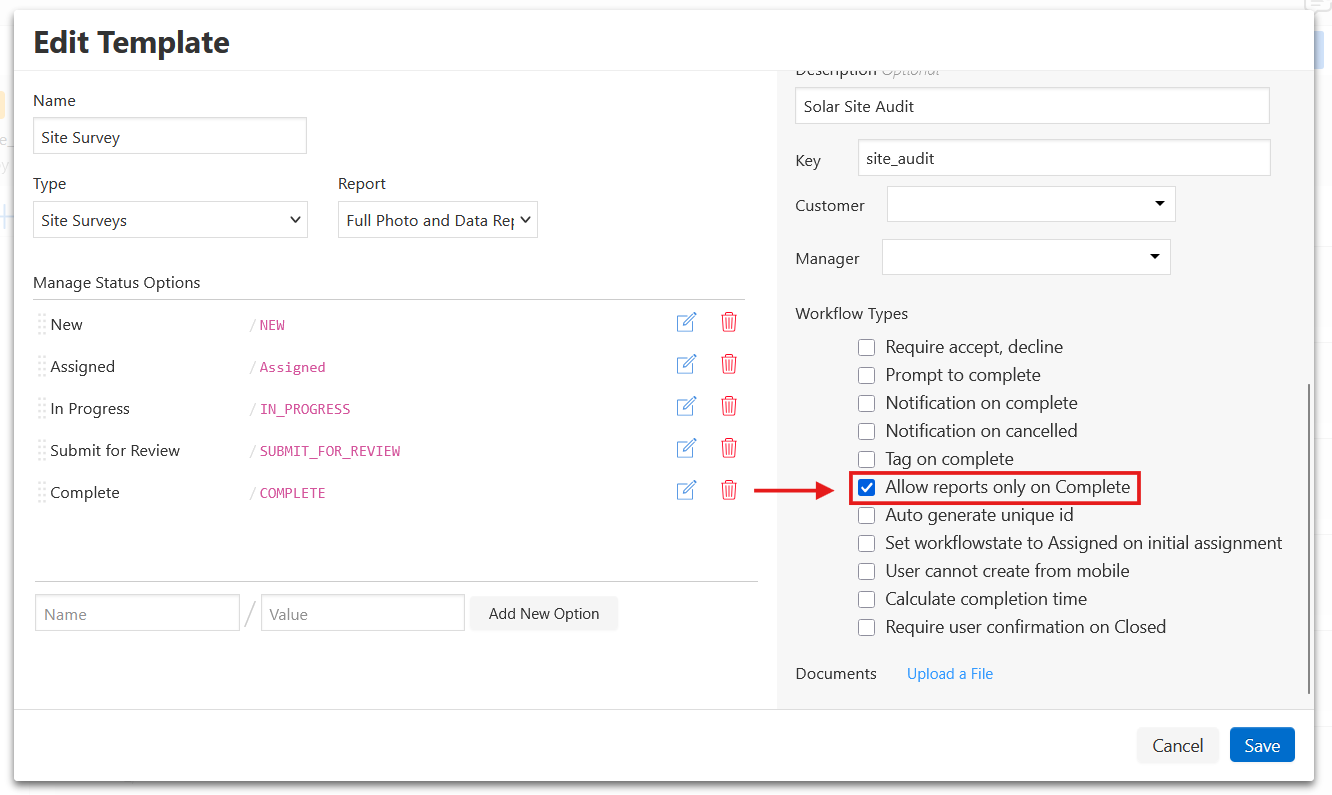Image resolution: width=1332 pixels, height=795 pixels.
Task: Enable Require accept, decline checkbox
Action: click(x=867, y=348)
